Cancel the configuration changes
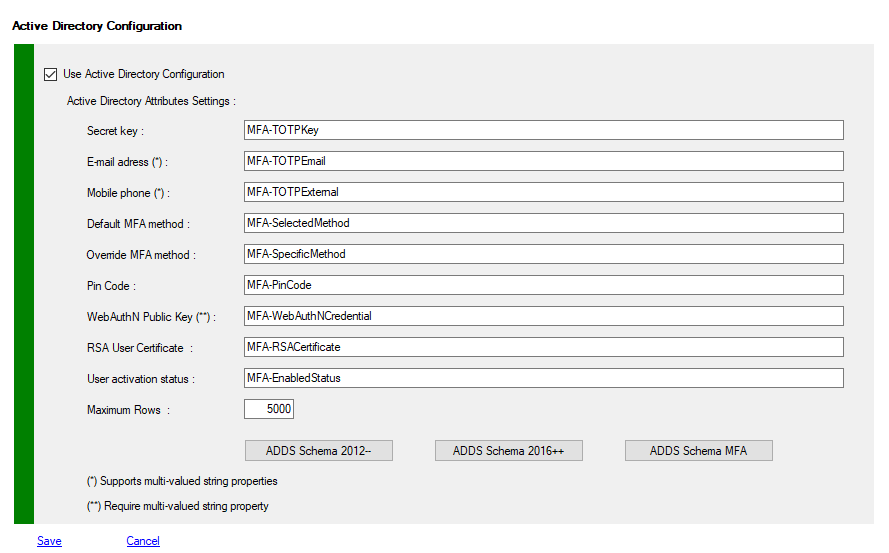This screenshot has height=553, width=889. pyautogui.click(x=143, y=541)
